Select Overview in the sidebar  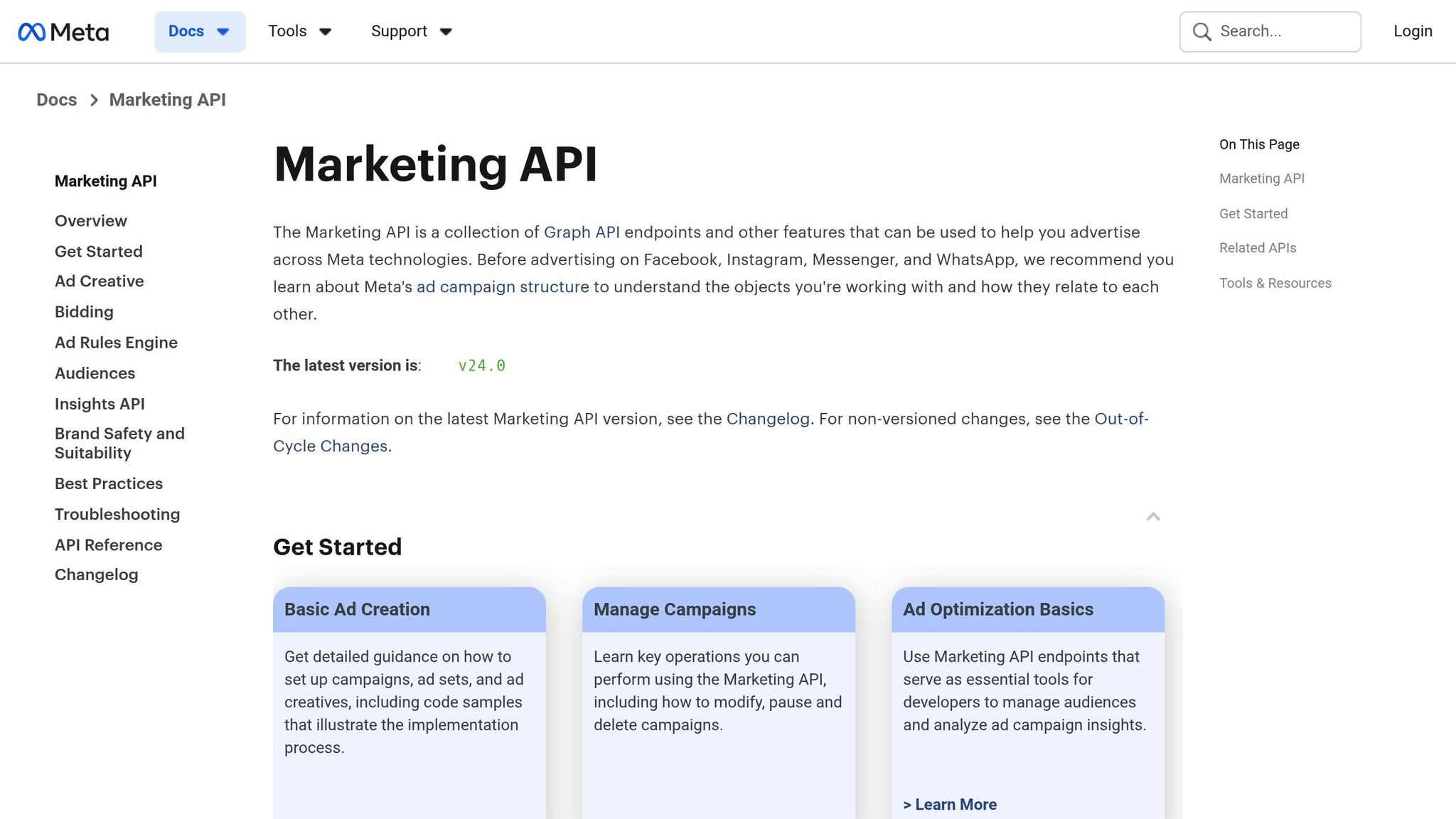(90, 220)
